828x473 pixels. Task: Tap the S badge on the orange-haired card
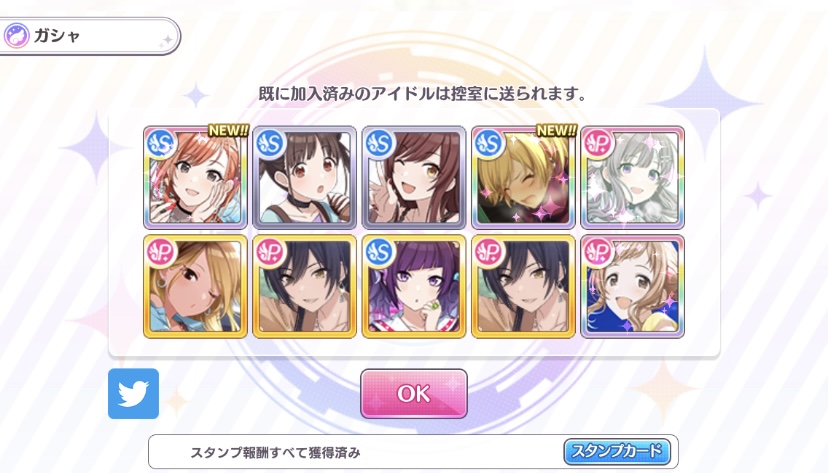[x=161, y=144]
